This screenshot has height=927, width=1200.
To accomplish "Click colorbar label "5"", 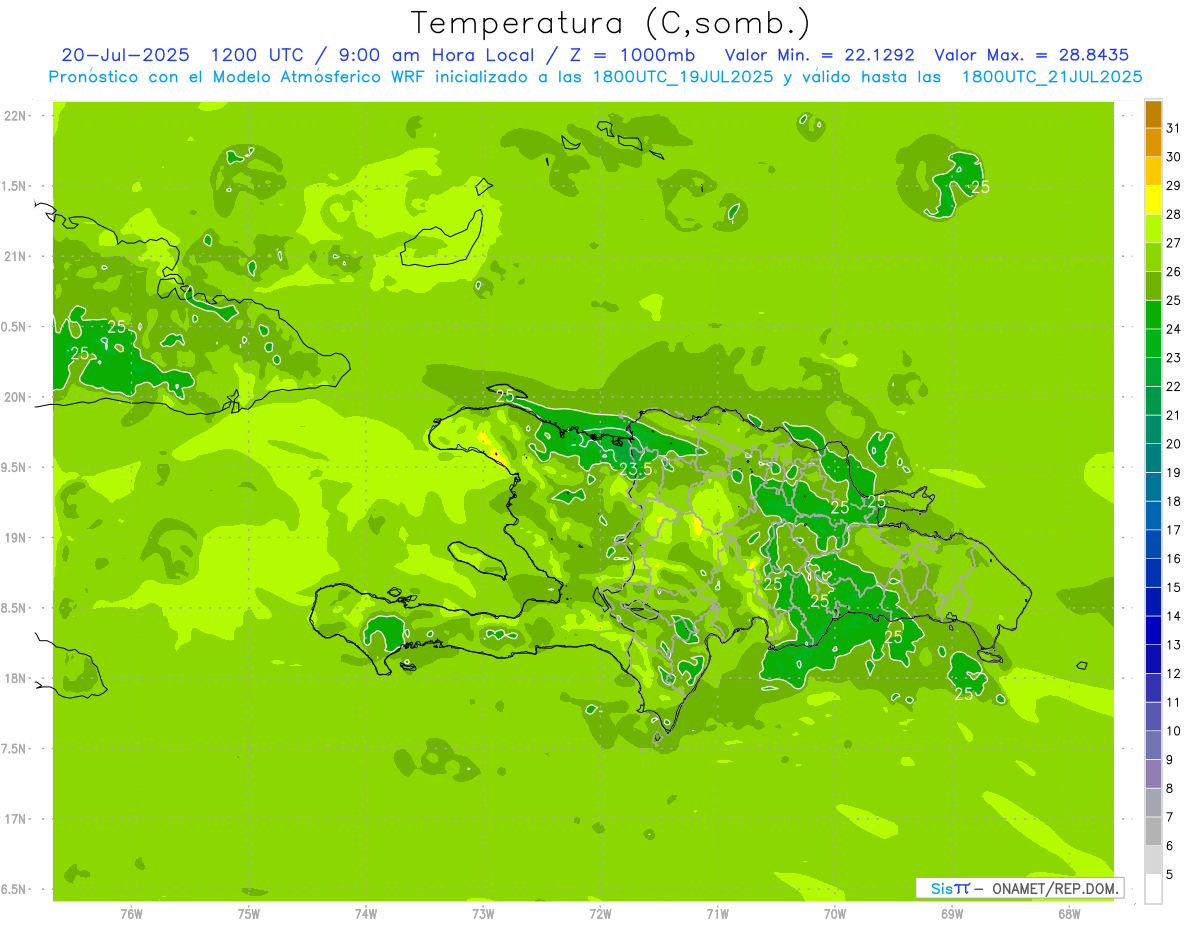I will click(x=1169, y=874).
